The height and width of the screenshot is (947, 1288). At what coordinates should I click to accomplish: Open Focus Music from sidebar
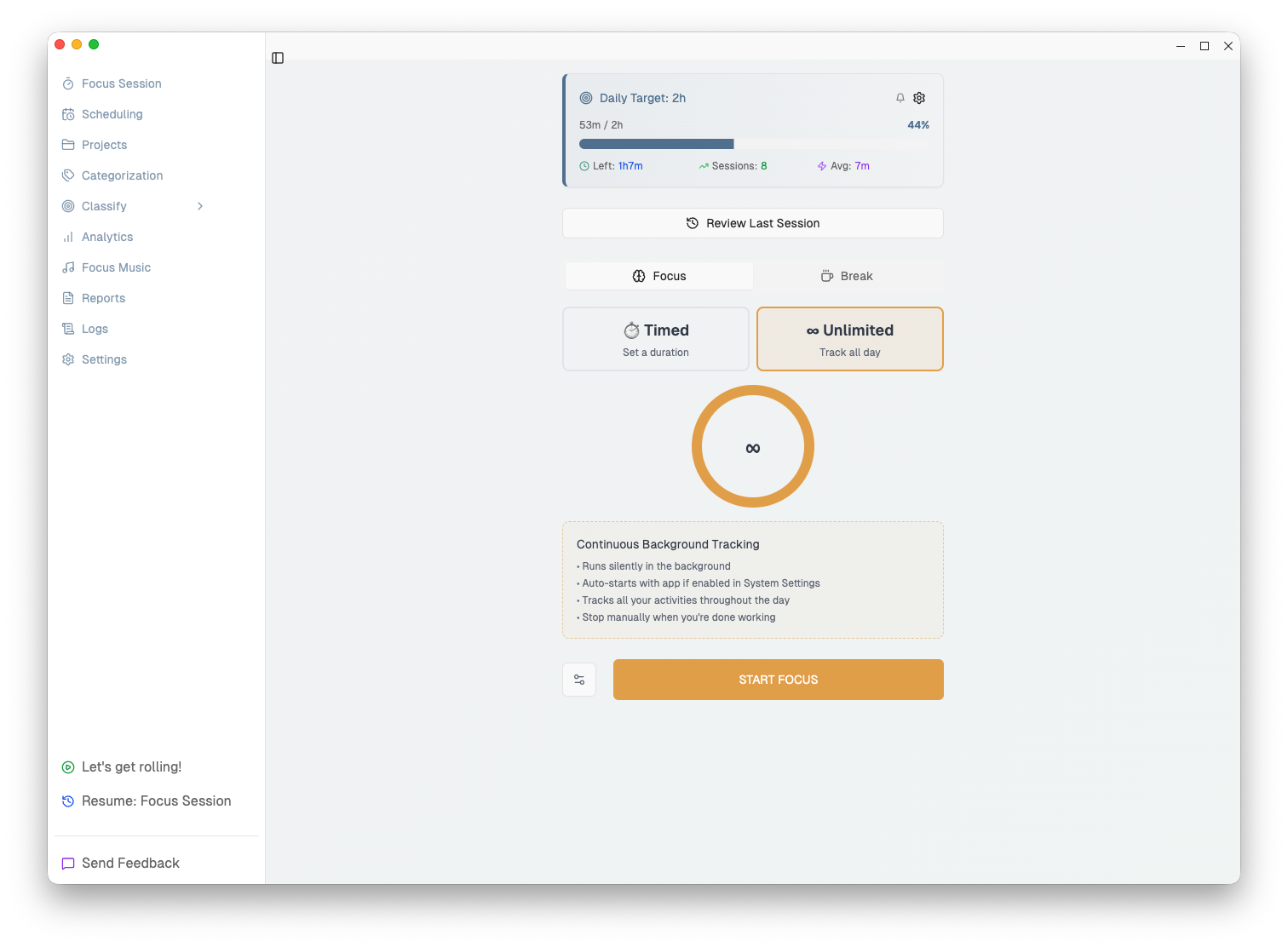coord(116,267)
